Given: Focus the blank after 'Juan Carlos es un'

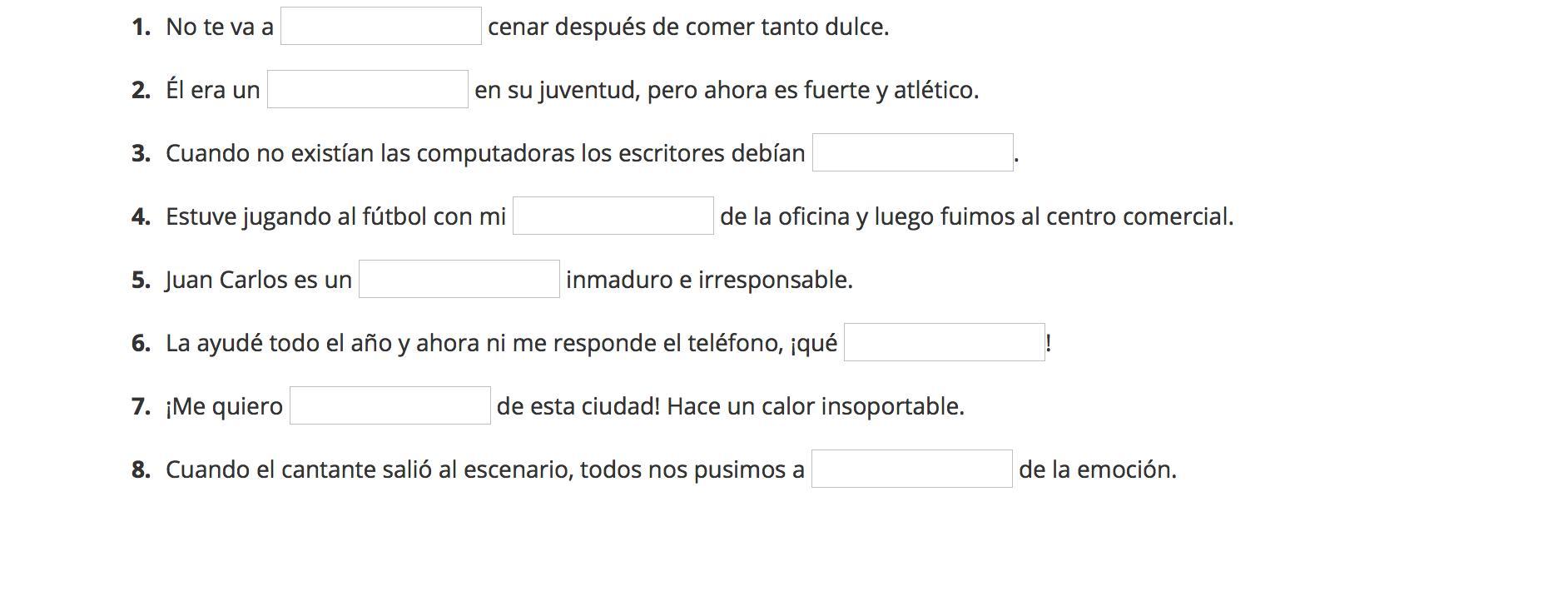Looking at the screenshot, I should (x=459, y=280).
